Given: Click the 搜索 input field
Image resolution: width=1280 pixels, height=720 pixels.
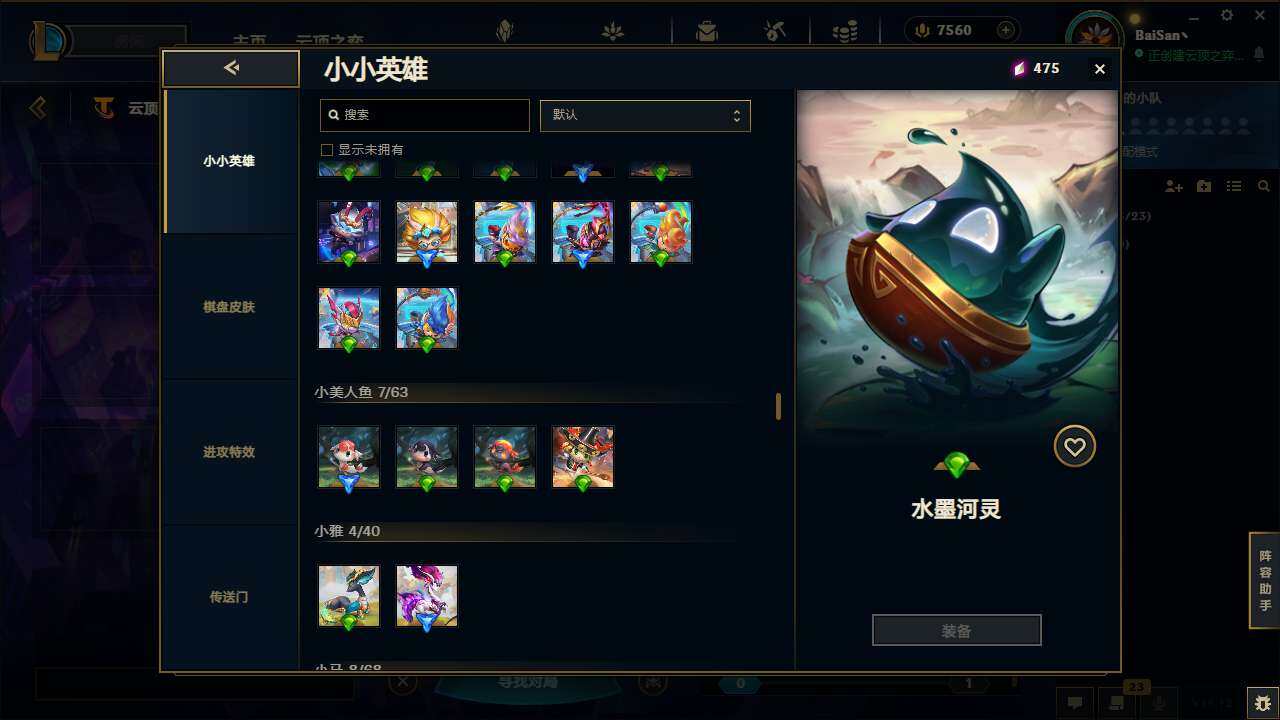Looking at the screenshot, I should coord(424,115).
